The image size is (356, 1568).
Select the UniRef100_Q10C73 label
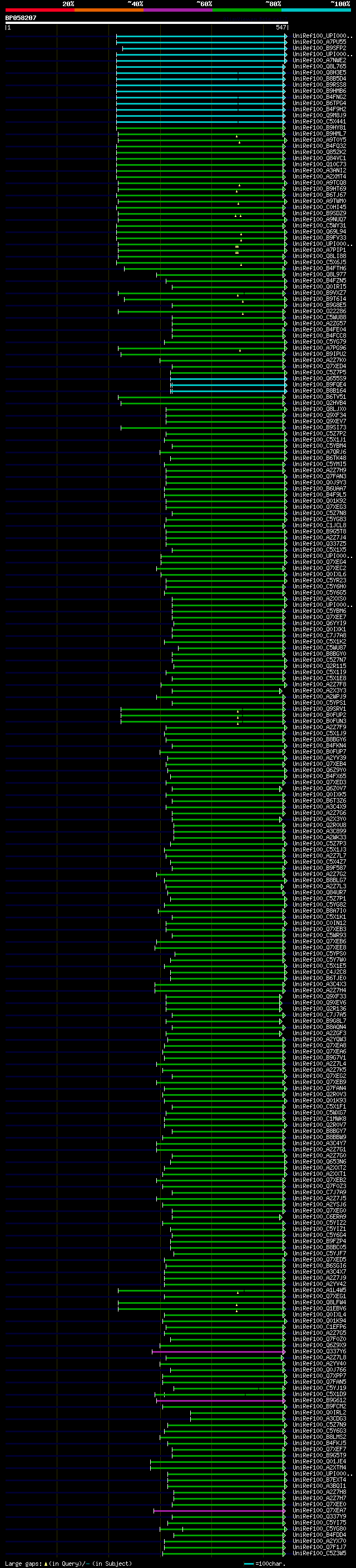click(x=319, y=164)
